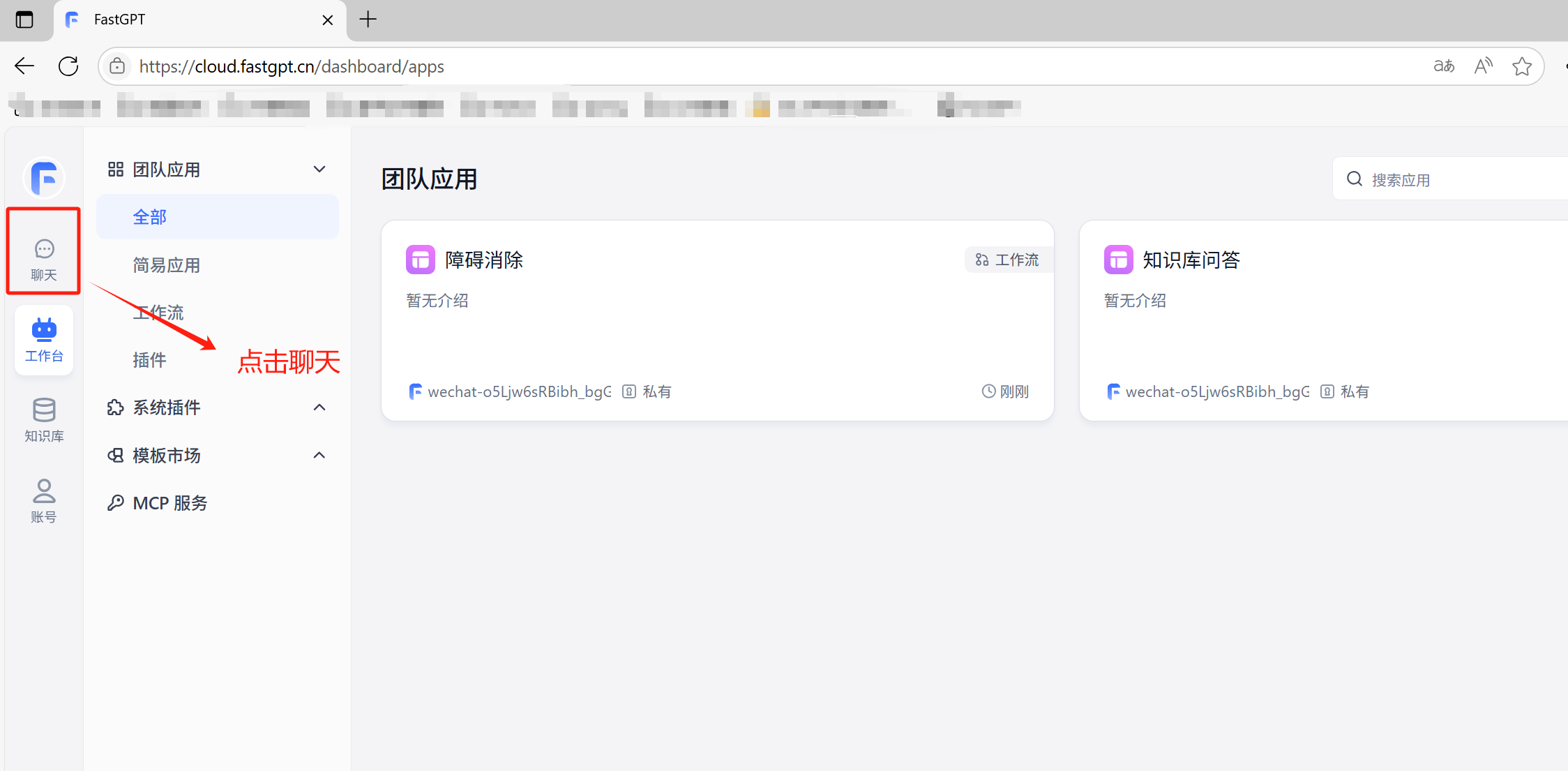Image resolution: width=1568 pixels, height=771 pixels.
Task: Click the FastGPT logo above the sidebar
Action: [x=43, y=178]
